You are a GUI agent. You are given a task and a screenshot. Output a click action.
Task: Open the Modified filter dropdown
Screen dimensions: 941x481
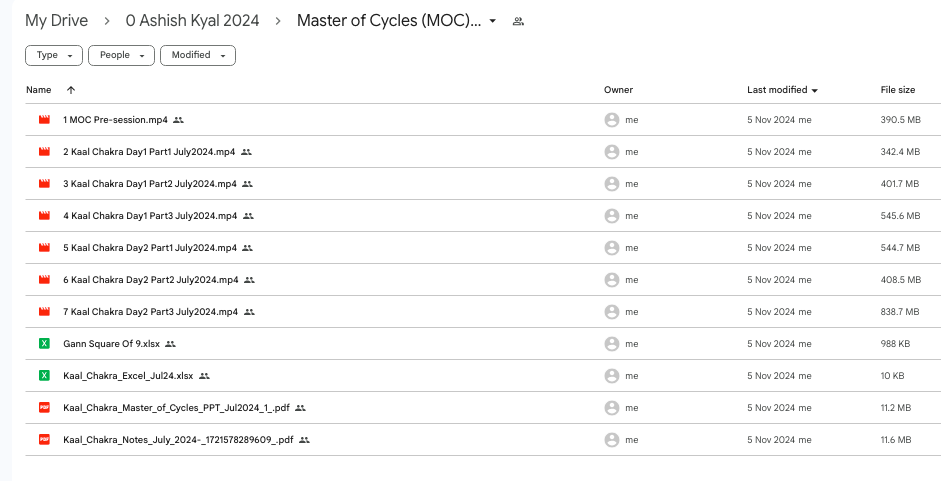(197, 55)
